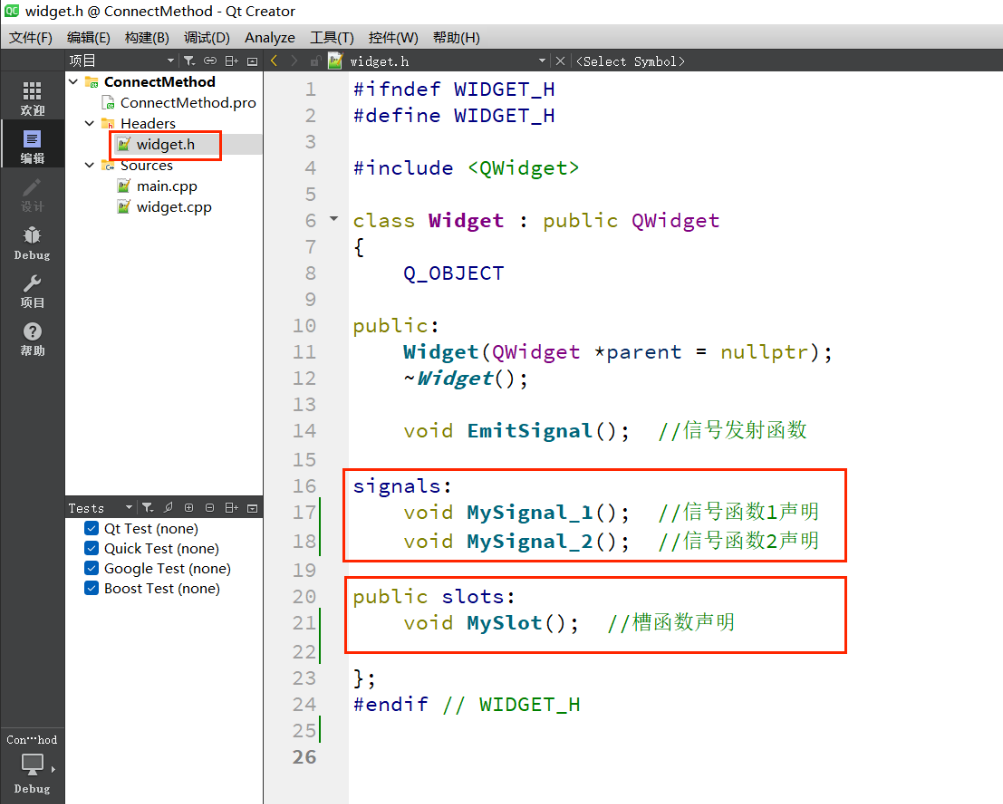Go forward in editor navigation history
The image size is (1003, 804).
[294, 61]
